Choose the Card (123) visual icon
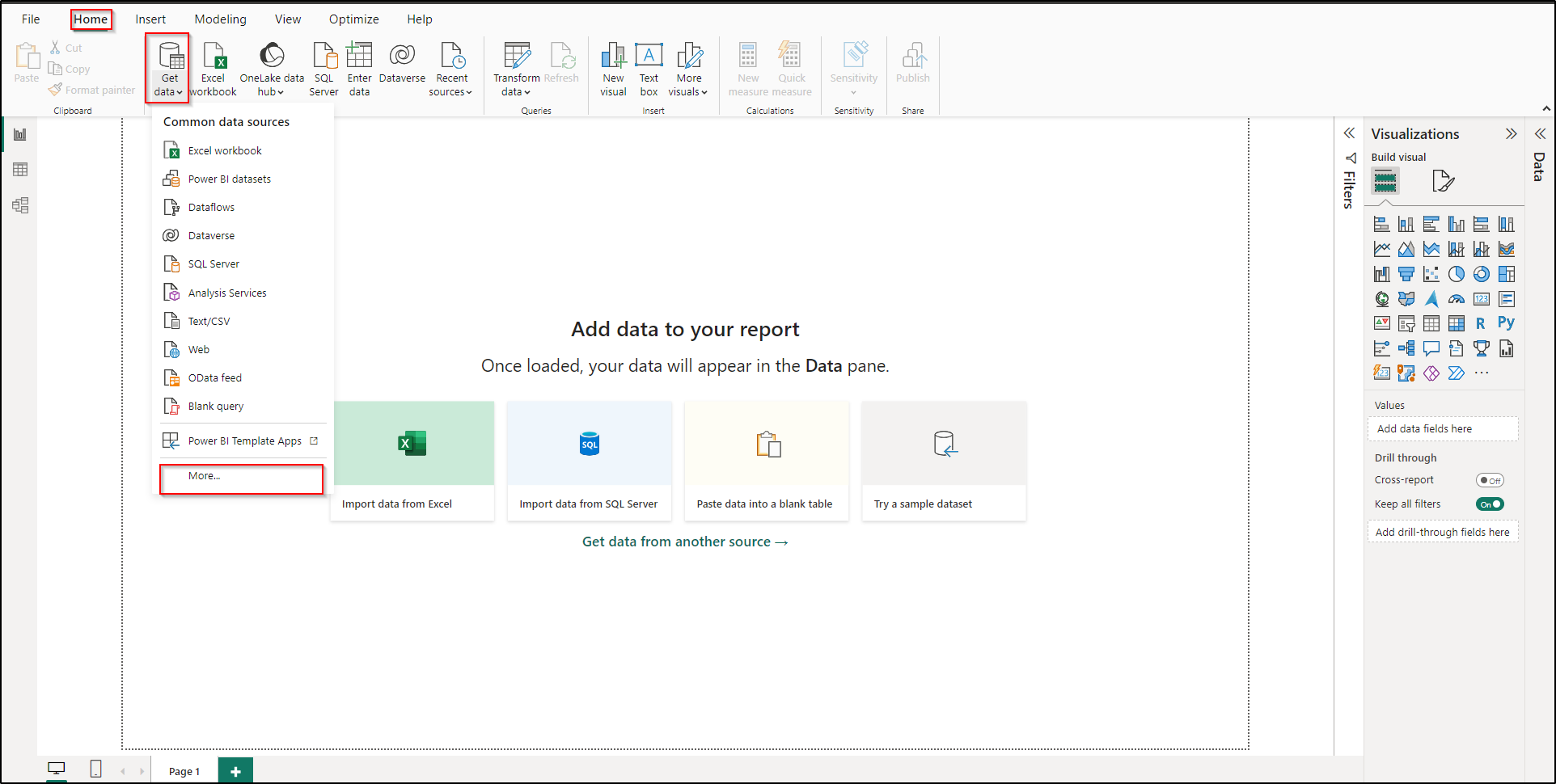 [1482, 299]
